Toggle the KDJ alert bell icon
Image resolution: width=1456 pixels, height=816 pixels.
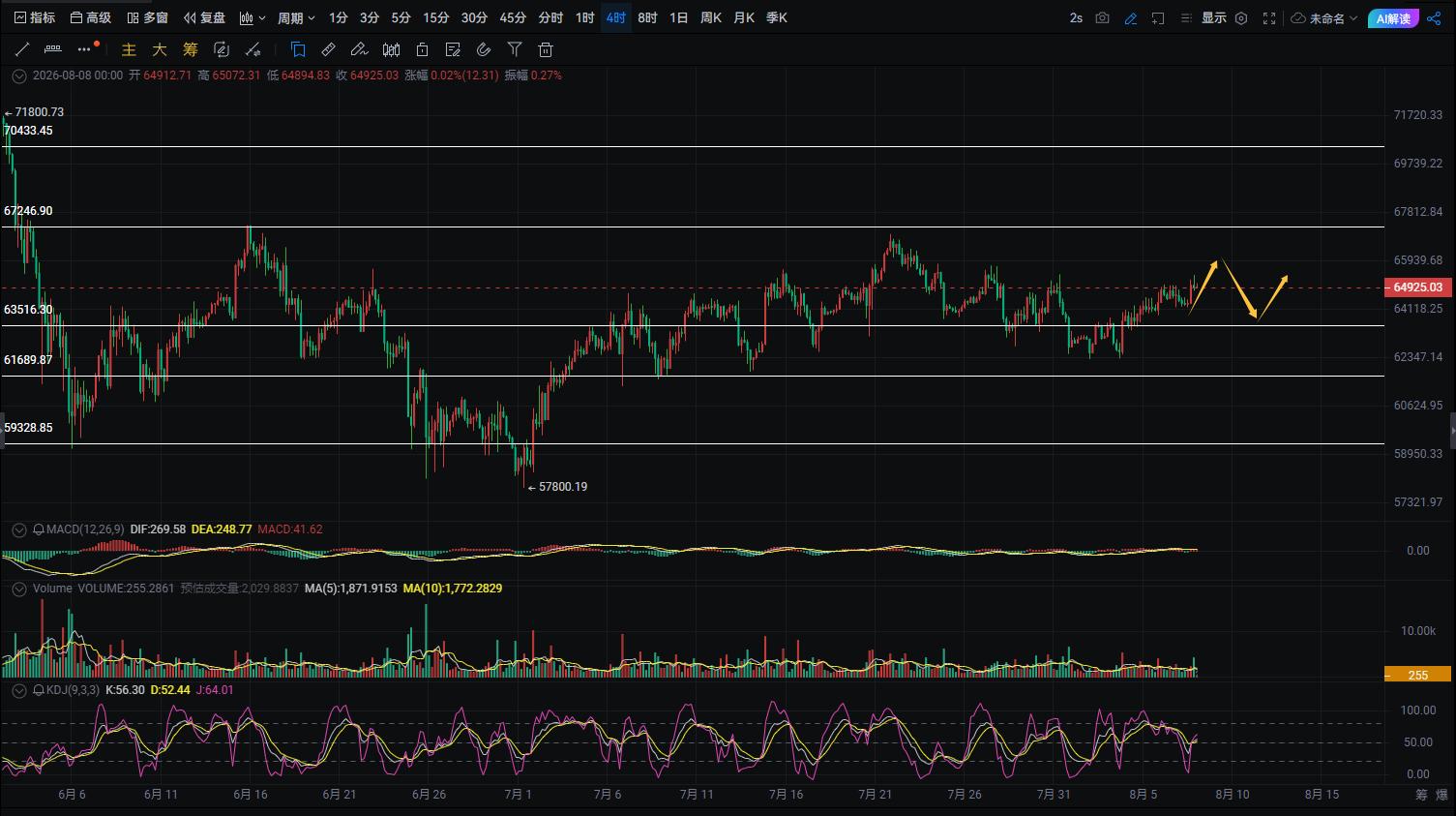pyautogui.click(x=39, y=690)
